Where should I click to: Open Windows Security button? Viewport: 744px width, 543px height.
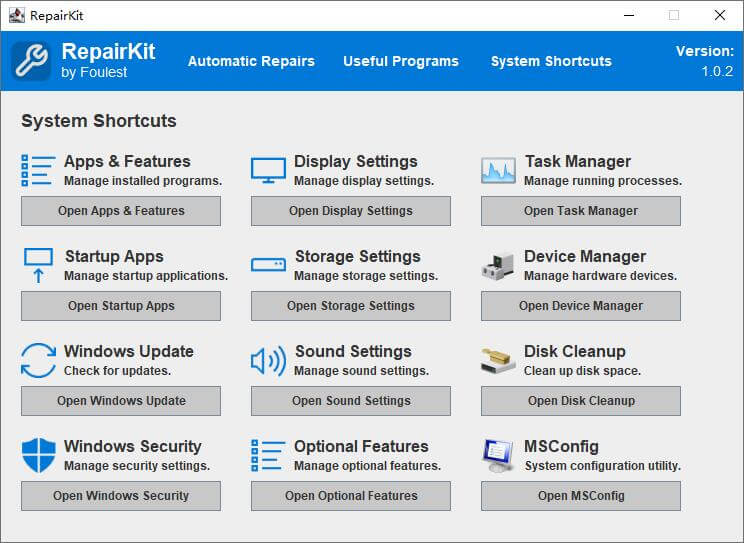point(121,496)
